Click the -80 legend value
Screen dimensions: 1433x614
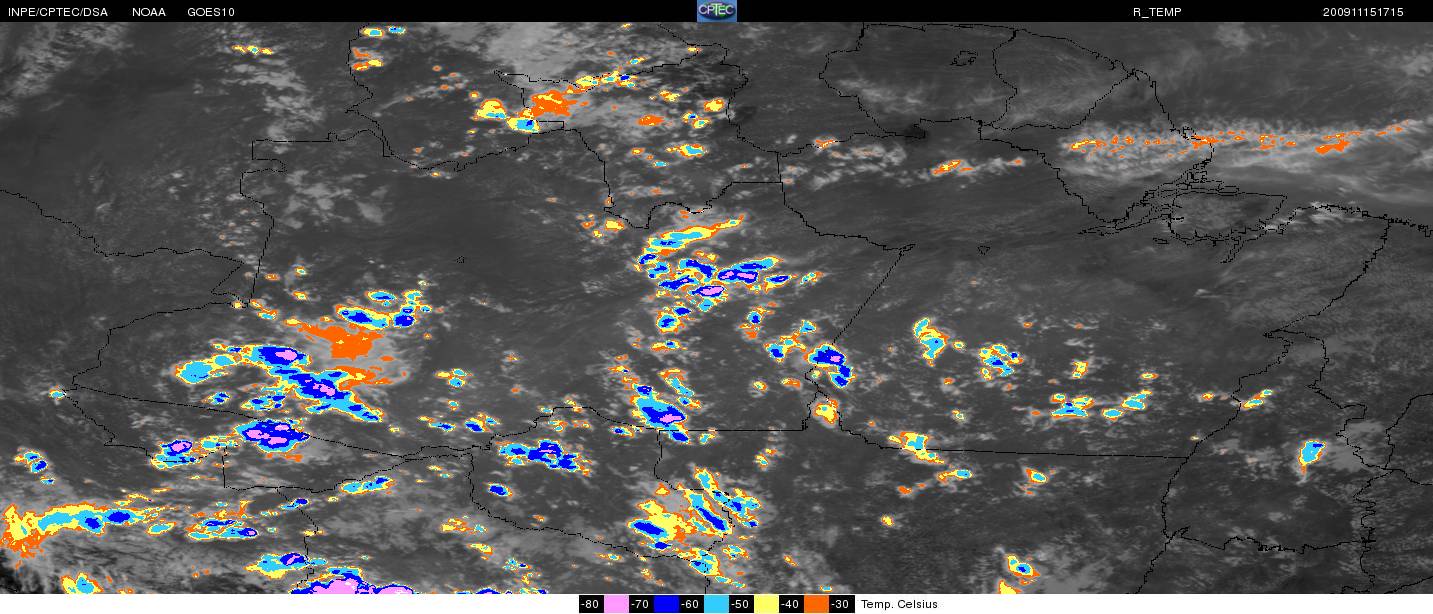[x=590, y=604]
